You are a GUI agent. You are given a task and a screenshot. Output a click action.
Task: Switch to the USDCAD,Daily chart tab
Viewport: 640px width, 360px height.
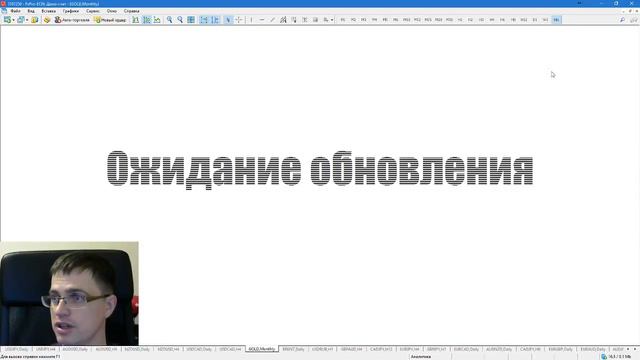pos(199,349)
